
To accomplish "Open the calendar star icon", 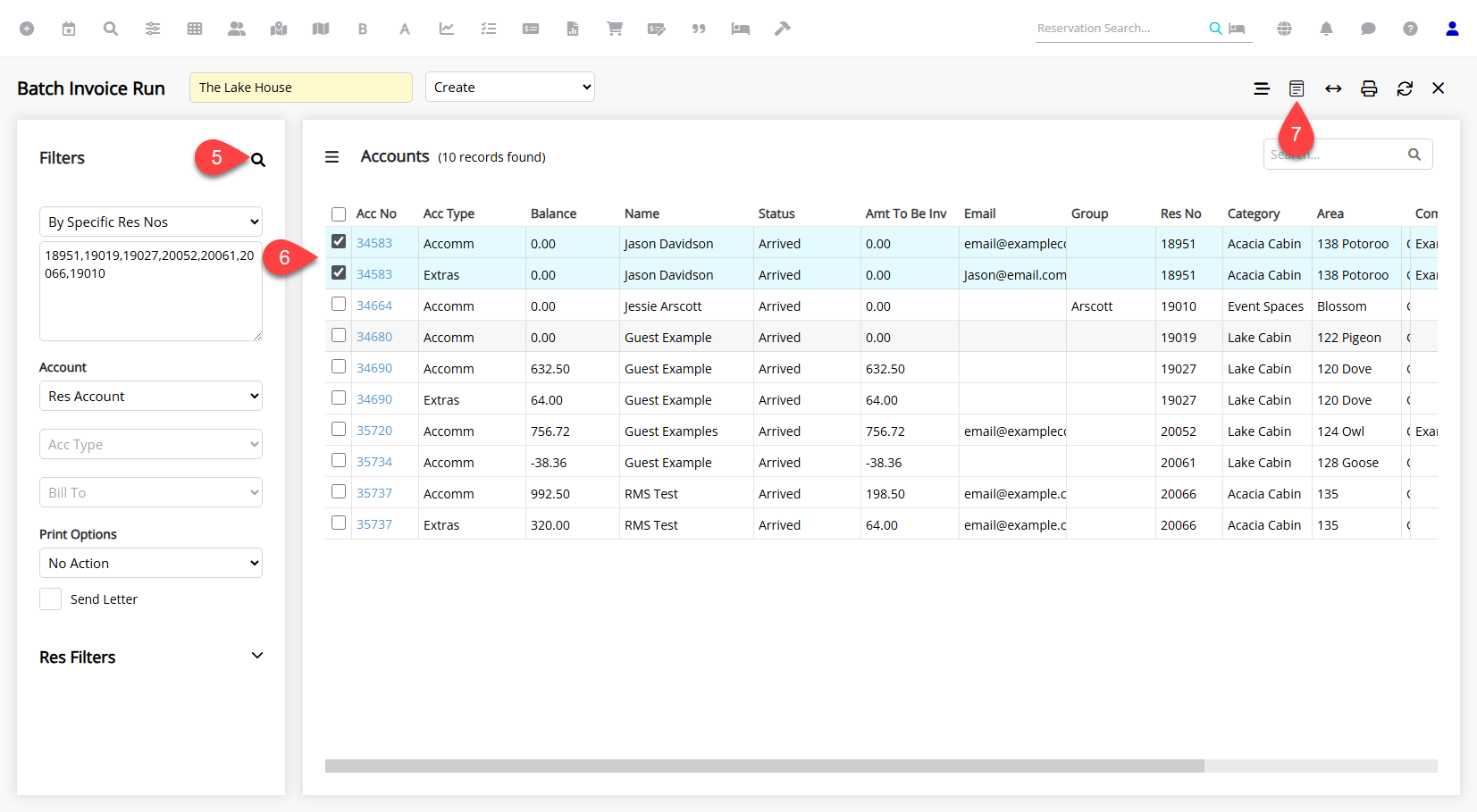I will 69,29.
